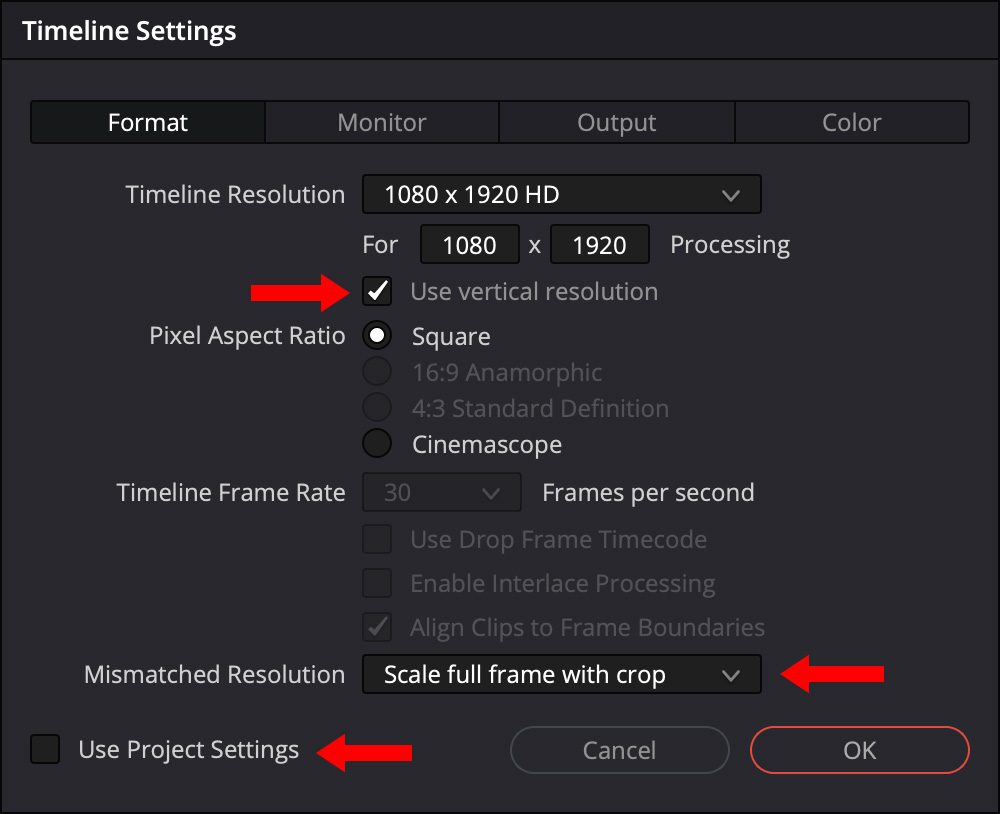Confirm settings with the OK button
1000x814 pixels.
[x=859, y=750]
